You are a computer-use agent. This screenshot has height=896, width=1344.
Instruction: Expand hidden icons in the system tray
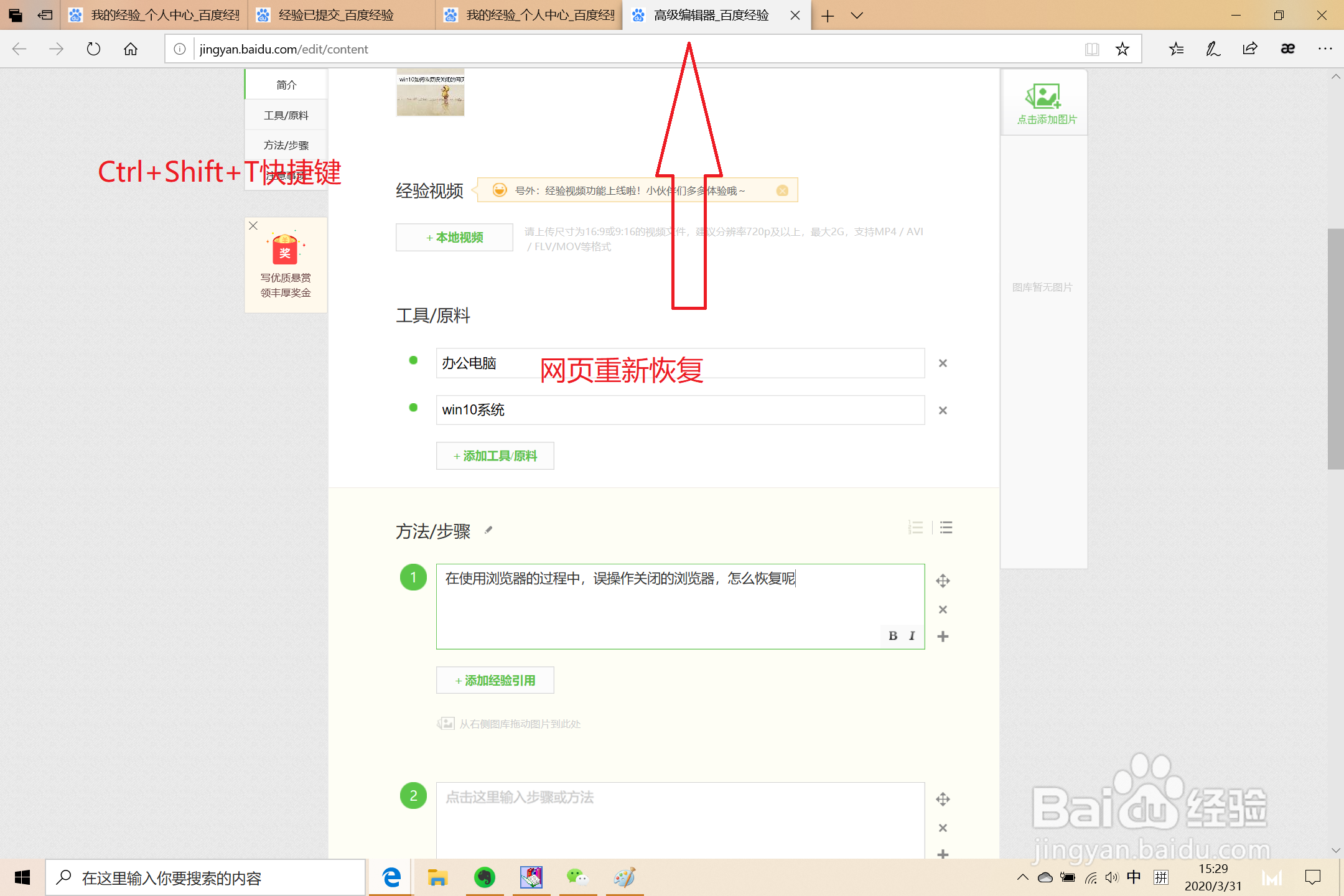(1022, 877)
